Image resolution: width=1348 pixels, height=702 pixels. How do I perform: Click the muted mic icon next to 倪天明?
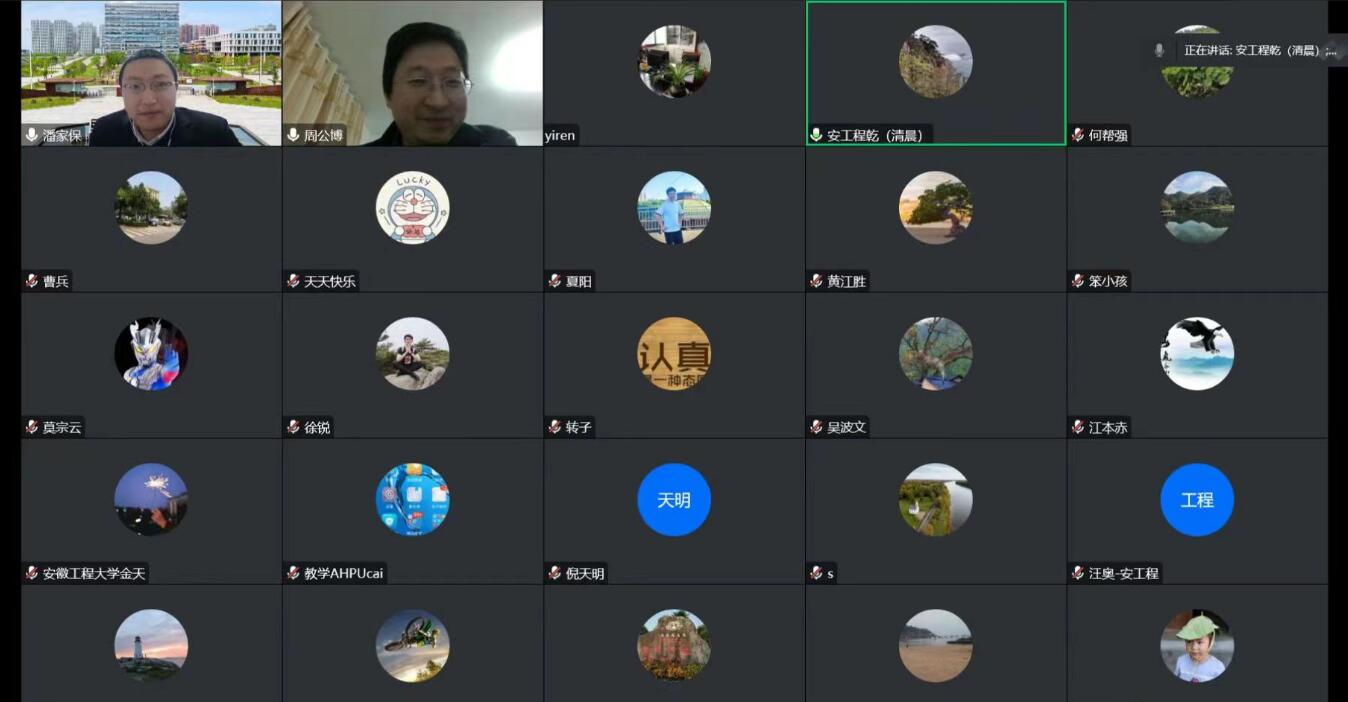click(x=555, y=573)
